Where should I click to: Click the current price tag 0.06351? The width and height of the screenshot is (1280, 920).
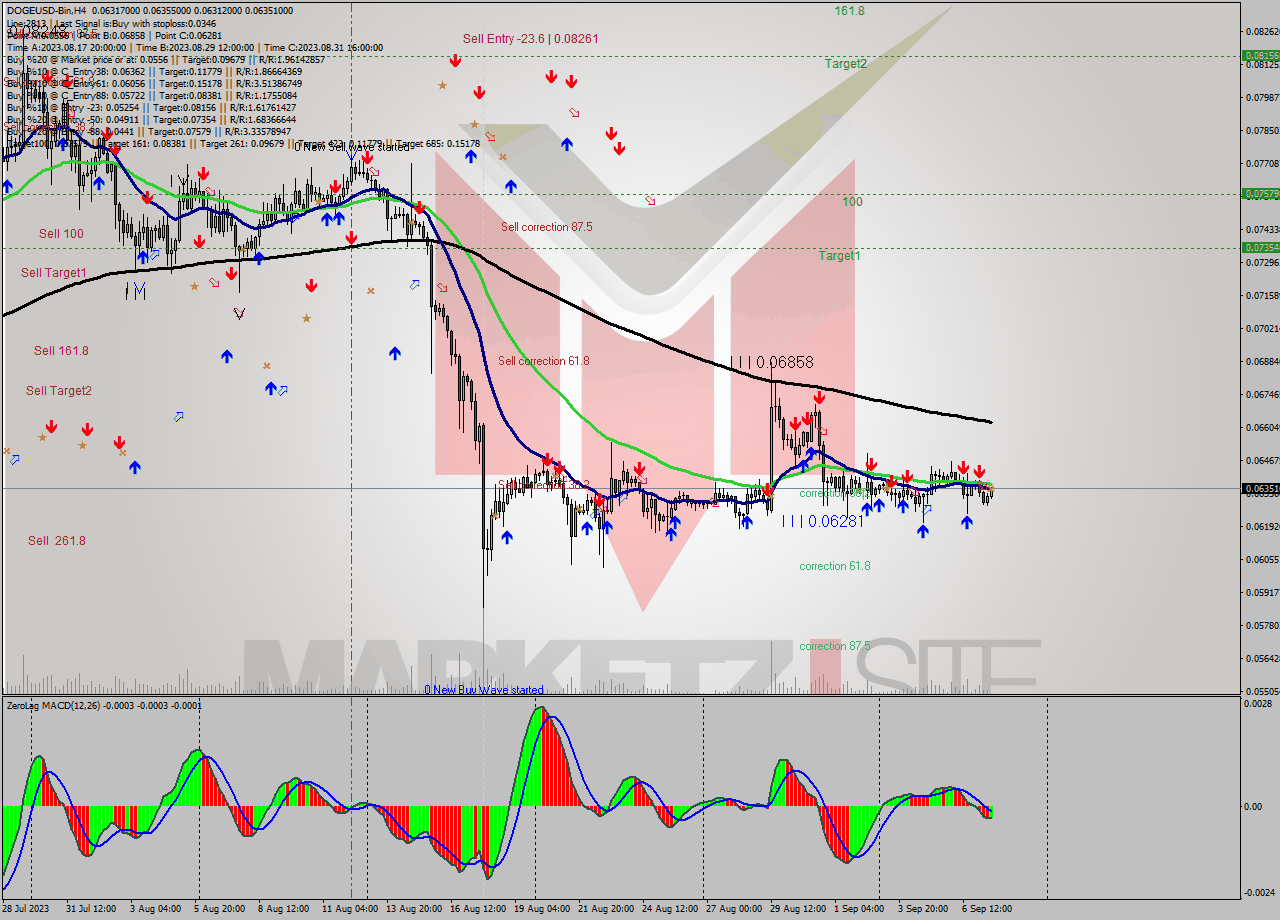point(1260,489)
